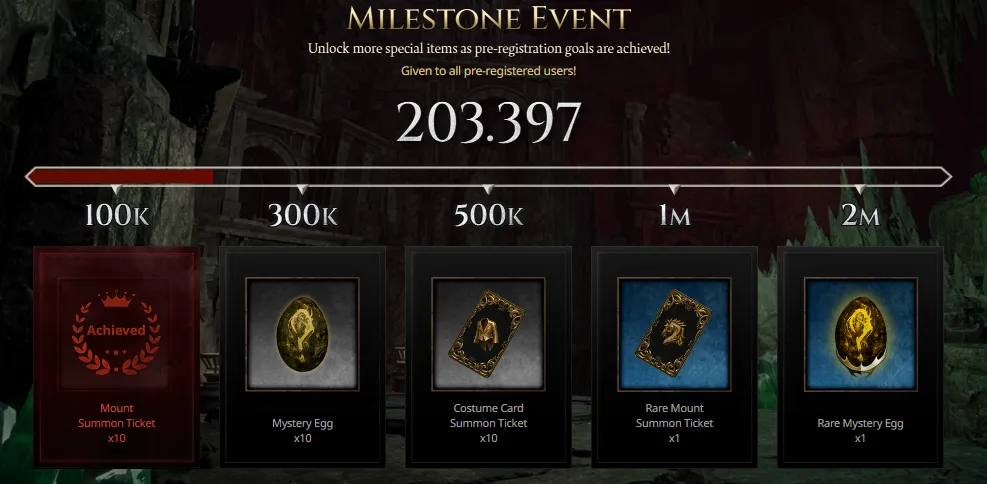
Task: Click the empty part of progress bar
Action: click(579, 177)
